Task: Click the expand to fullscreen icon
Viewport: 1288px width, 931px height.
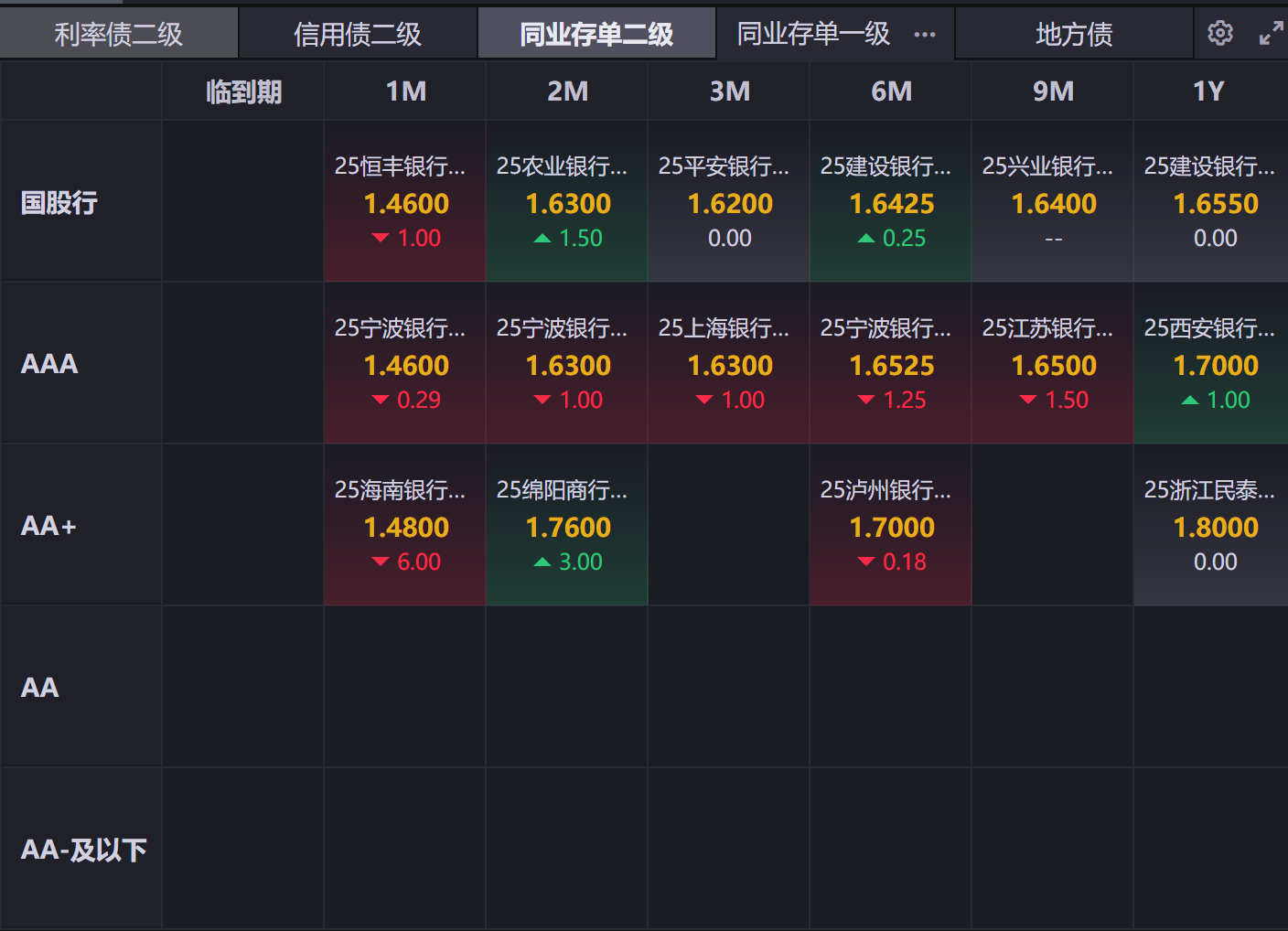Action: [x=1271, y=34]
